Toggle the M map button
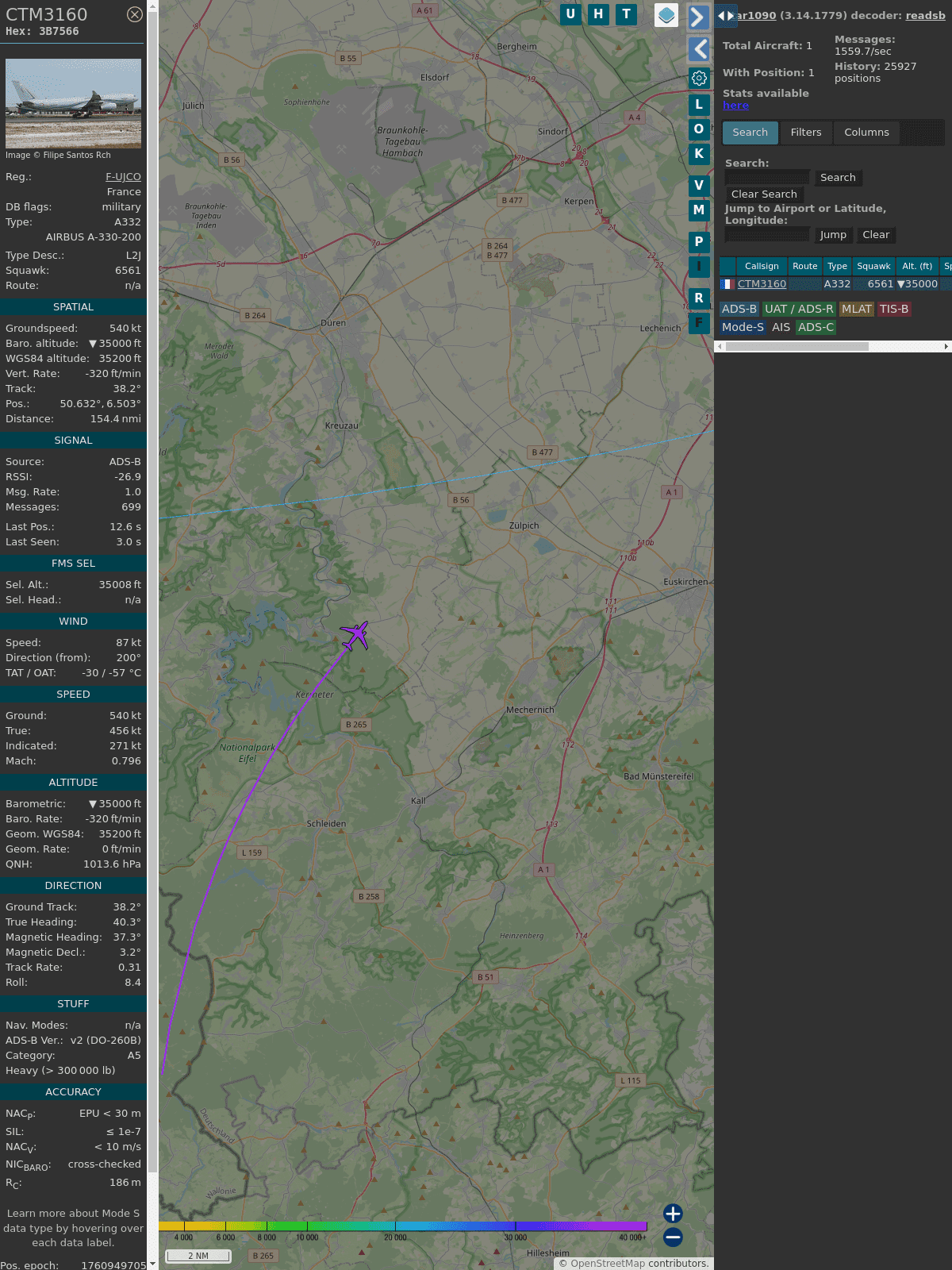Image resolution: width=952 pixels, height=1270 pixels. coord(699,210)
